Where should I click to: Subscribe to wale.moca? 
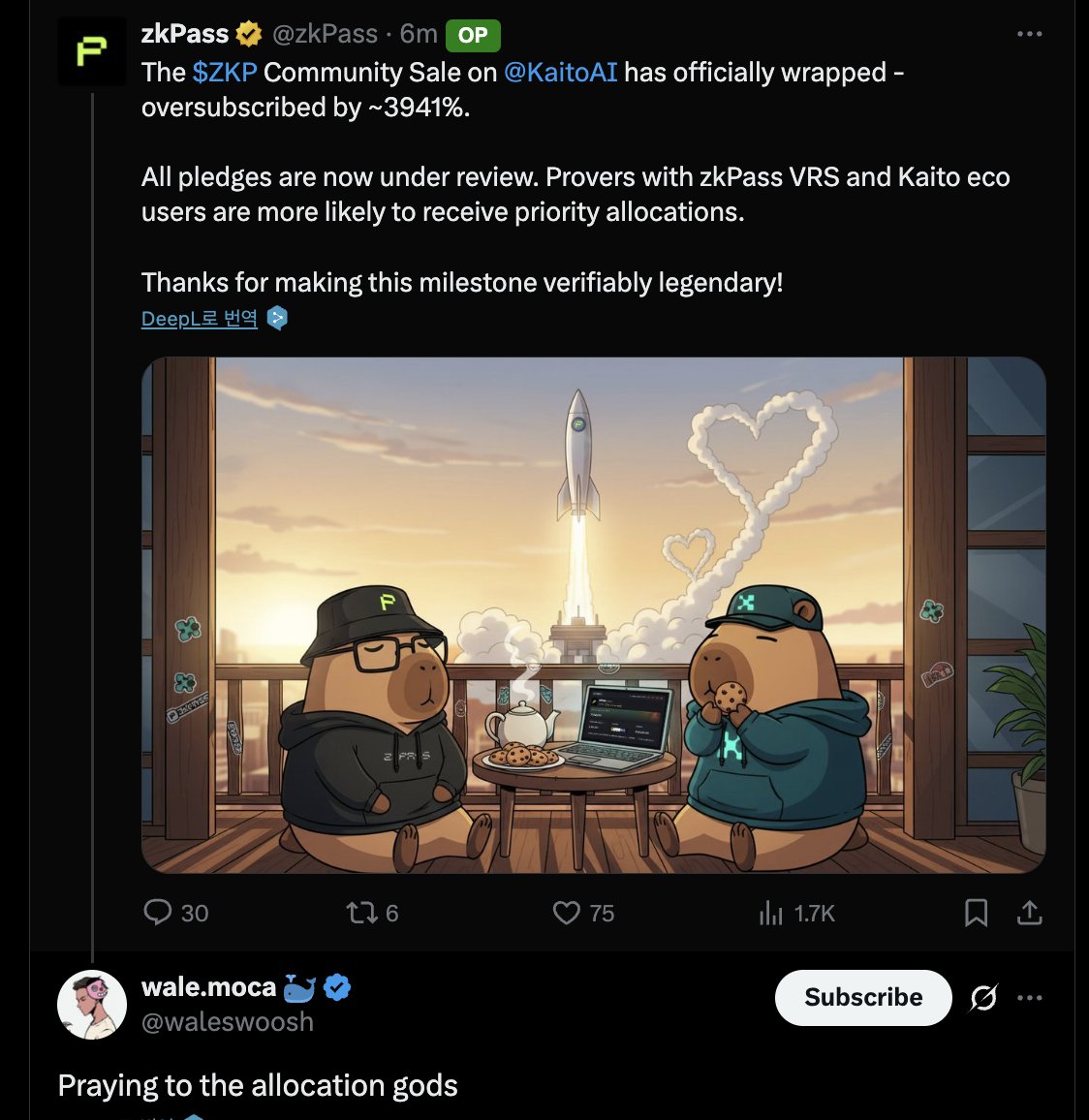pos(863,998)
